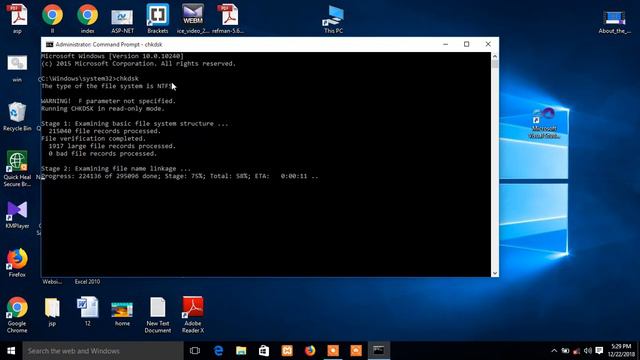Open the ice_video WEBM file
Viewport: 640px width, 360px height.
[193, 18]
